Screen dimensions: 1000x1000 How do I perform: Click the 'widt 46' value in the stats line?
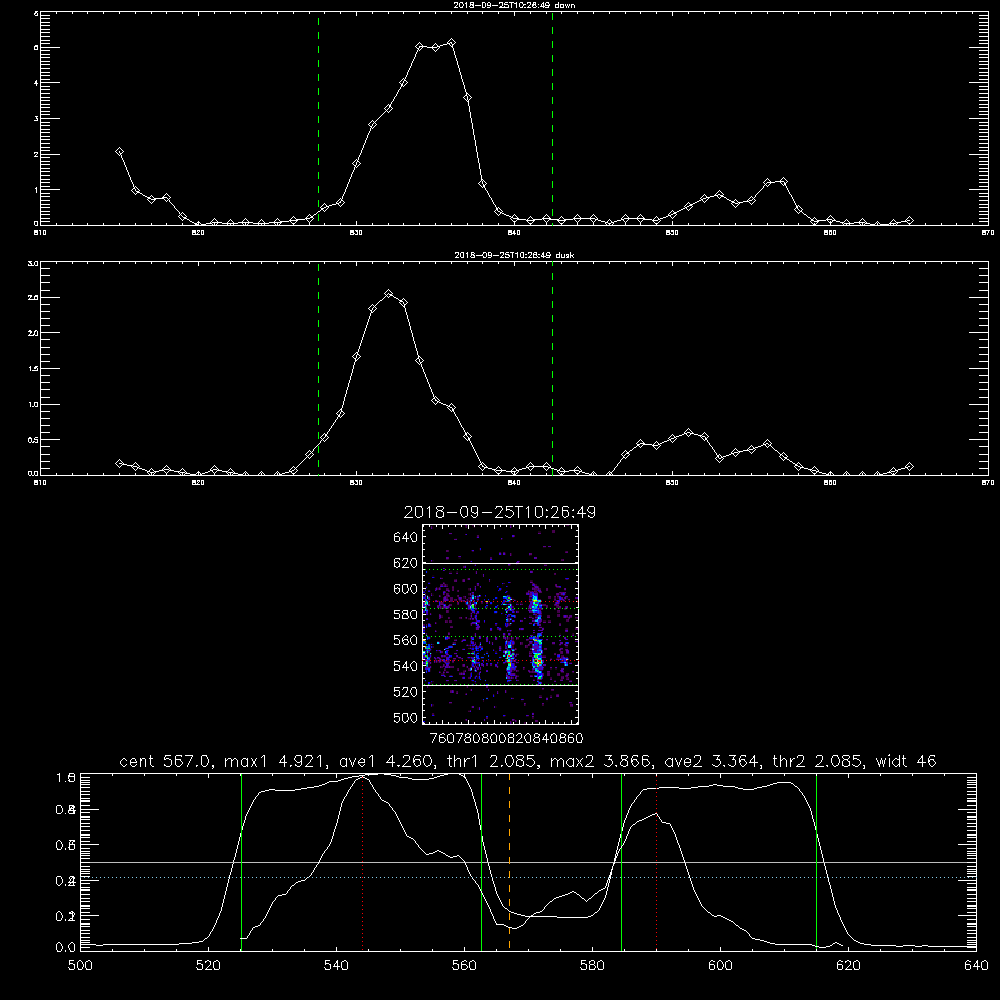pos(906,761)
